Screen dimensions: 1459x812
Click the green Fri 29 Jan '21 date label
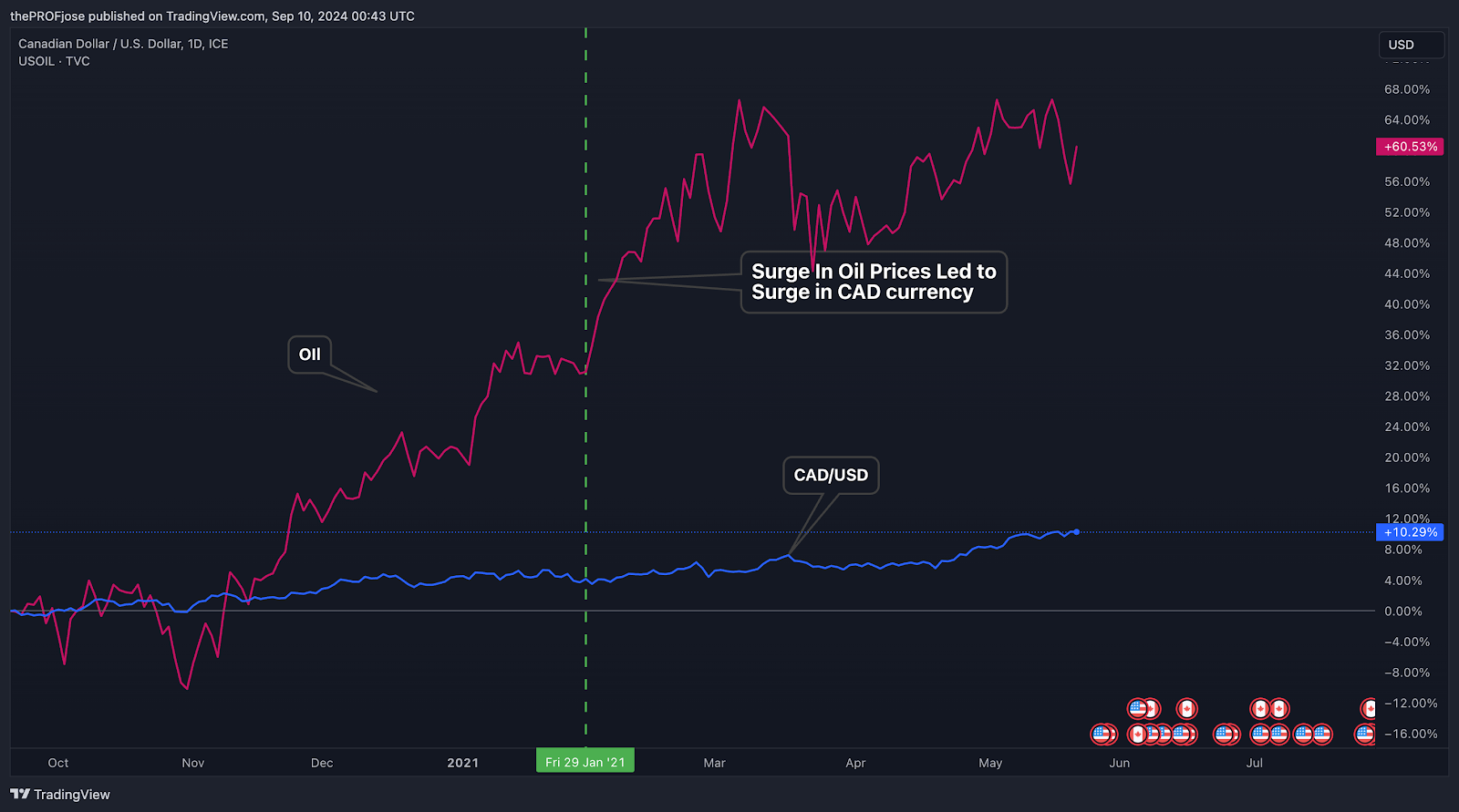585,762
